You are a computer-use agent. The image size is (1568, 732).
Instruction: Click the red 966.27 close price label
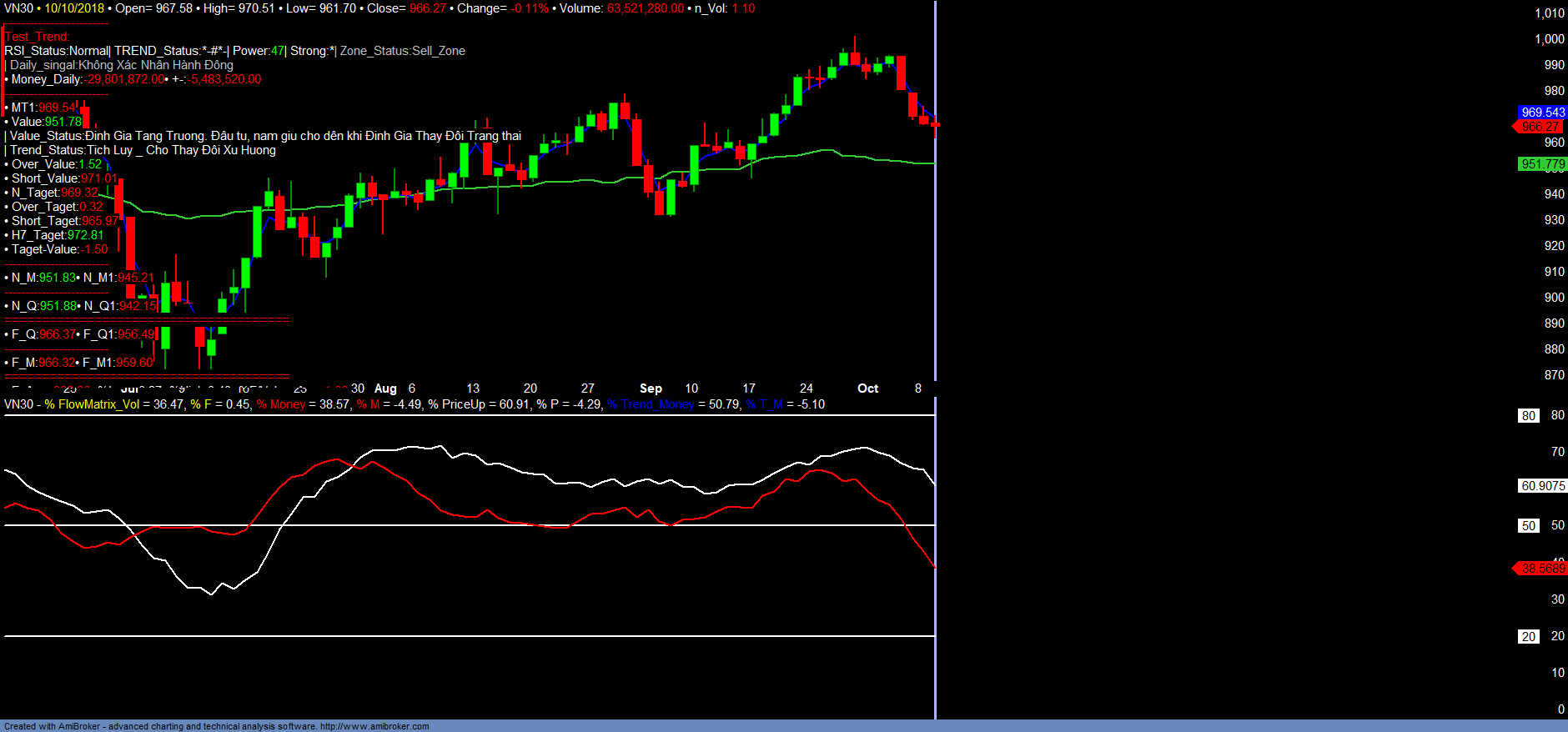point(1540,127)
